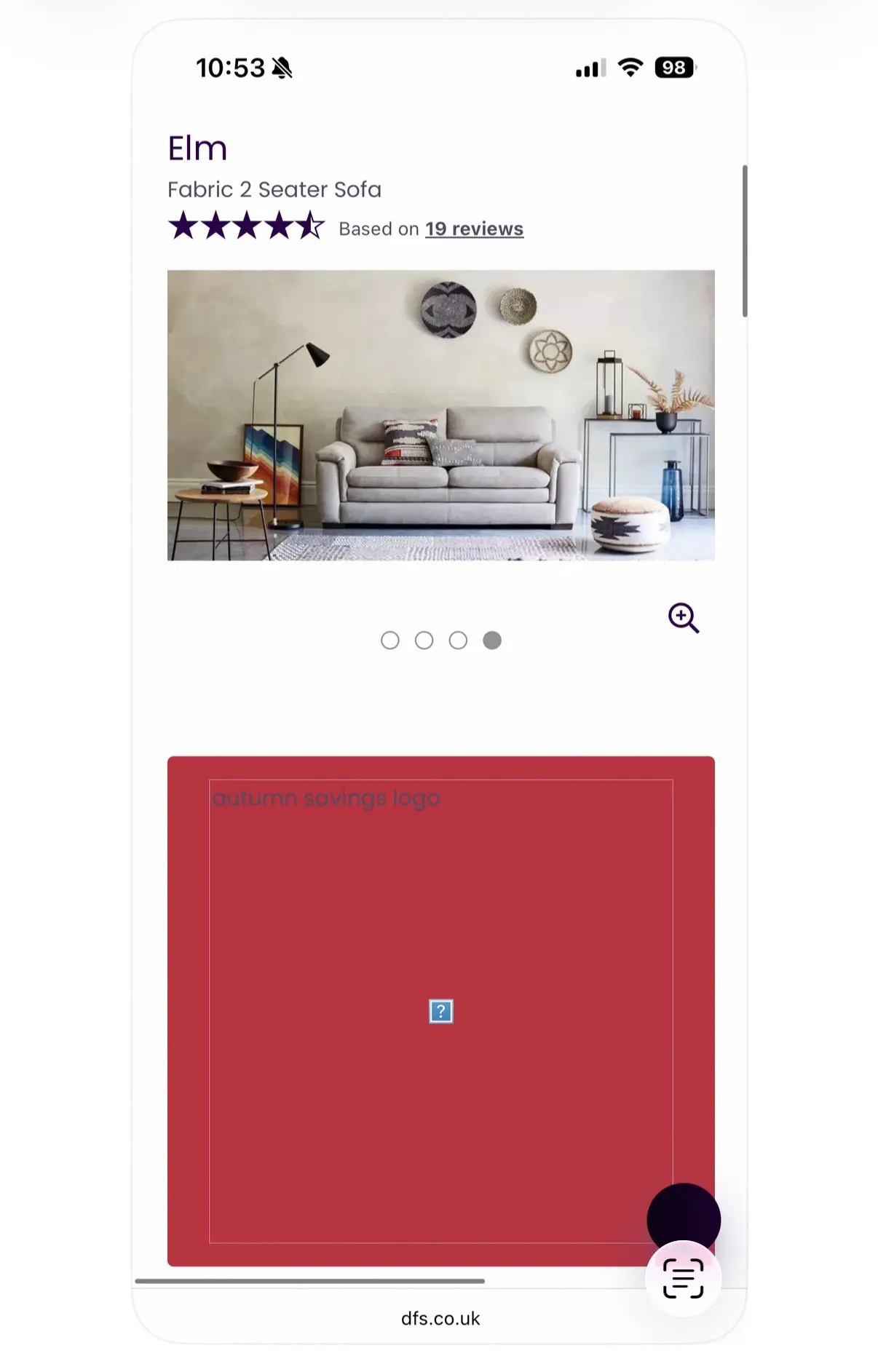Tap the live text scan icon
This screenshot has height=1372, width=878.
pos(683,1278)
